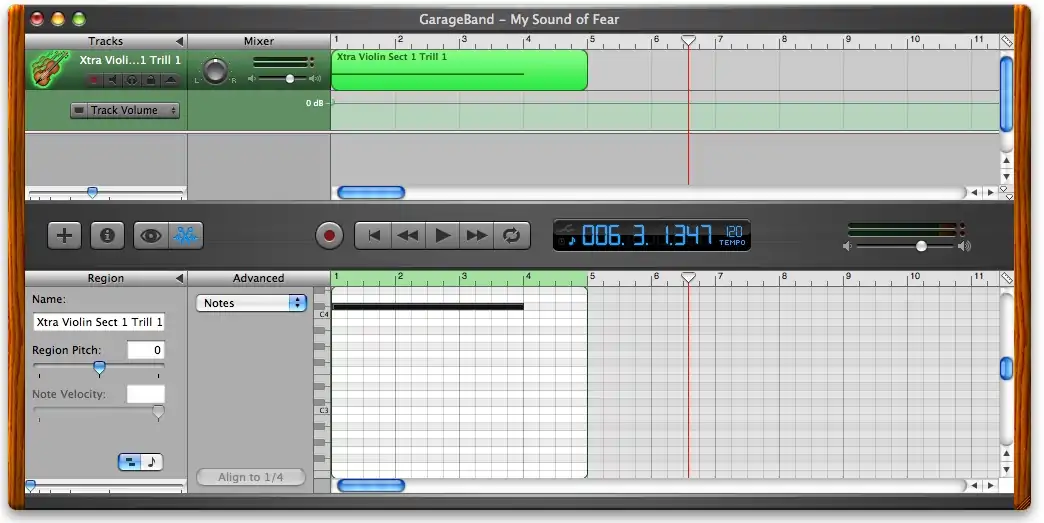
Task: Toggle the Cycle loop button
Action: click(512, 236)
